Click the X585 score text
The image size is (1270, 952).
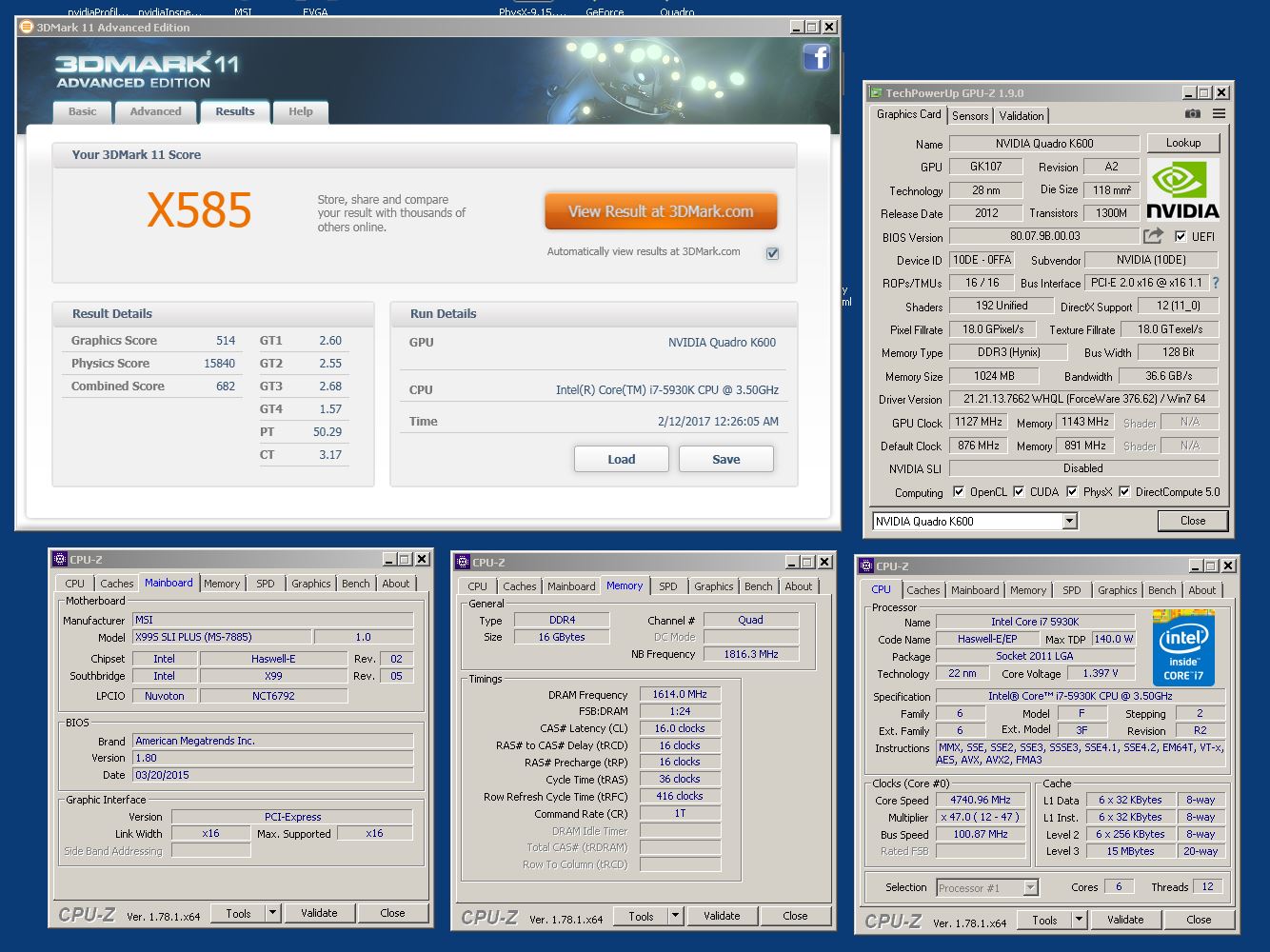[x=199, y=210]
